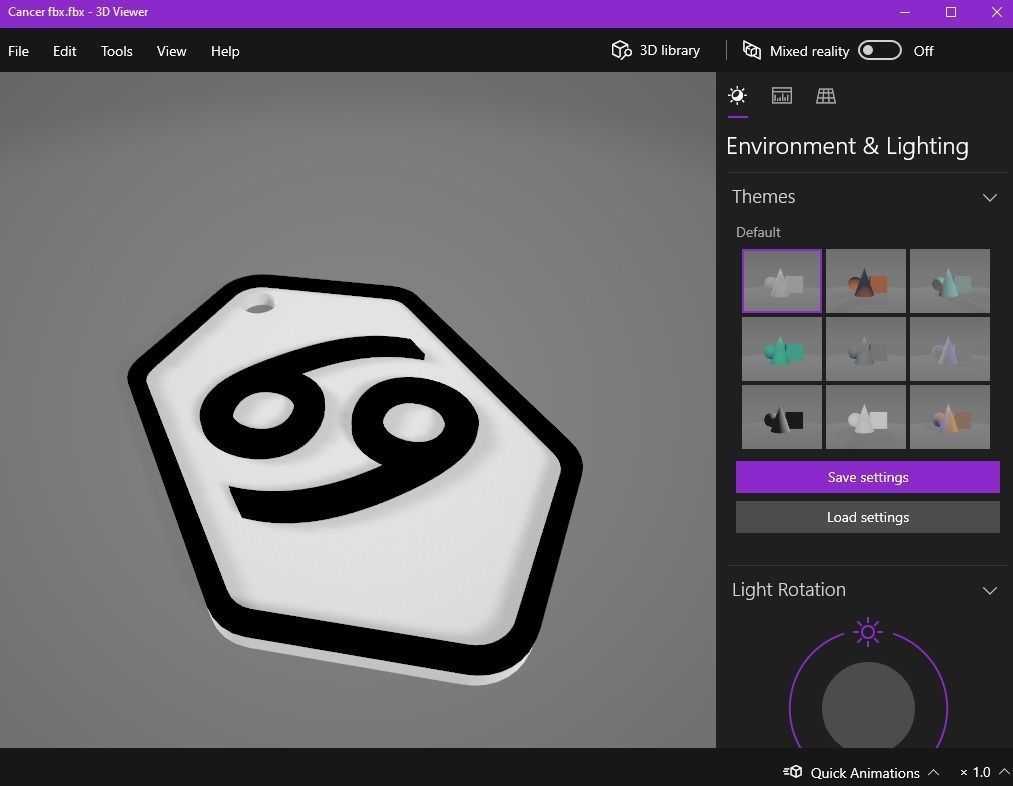Expand the Quick Animations chevron
This screenshot has width=1013, height=786.
click(934, 772)
